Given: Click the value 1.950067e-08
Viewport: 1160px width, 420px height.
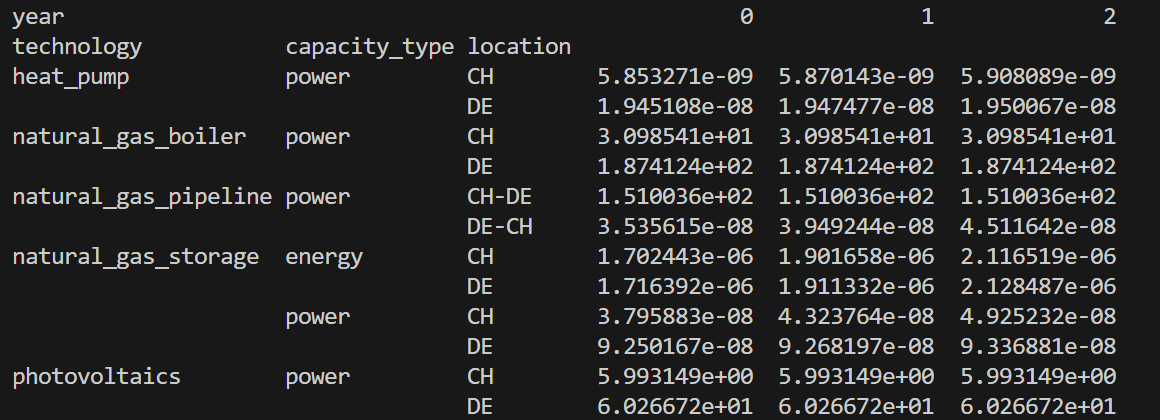Looking at the screenshot, I should 1038,106.
